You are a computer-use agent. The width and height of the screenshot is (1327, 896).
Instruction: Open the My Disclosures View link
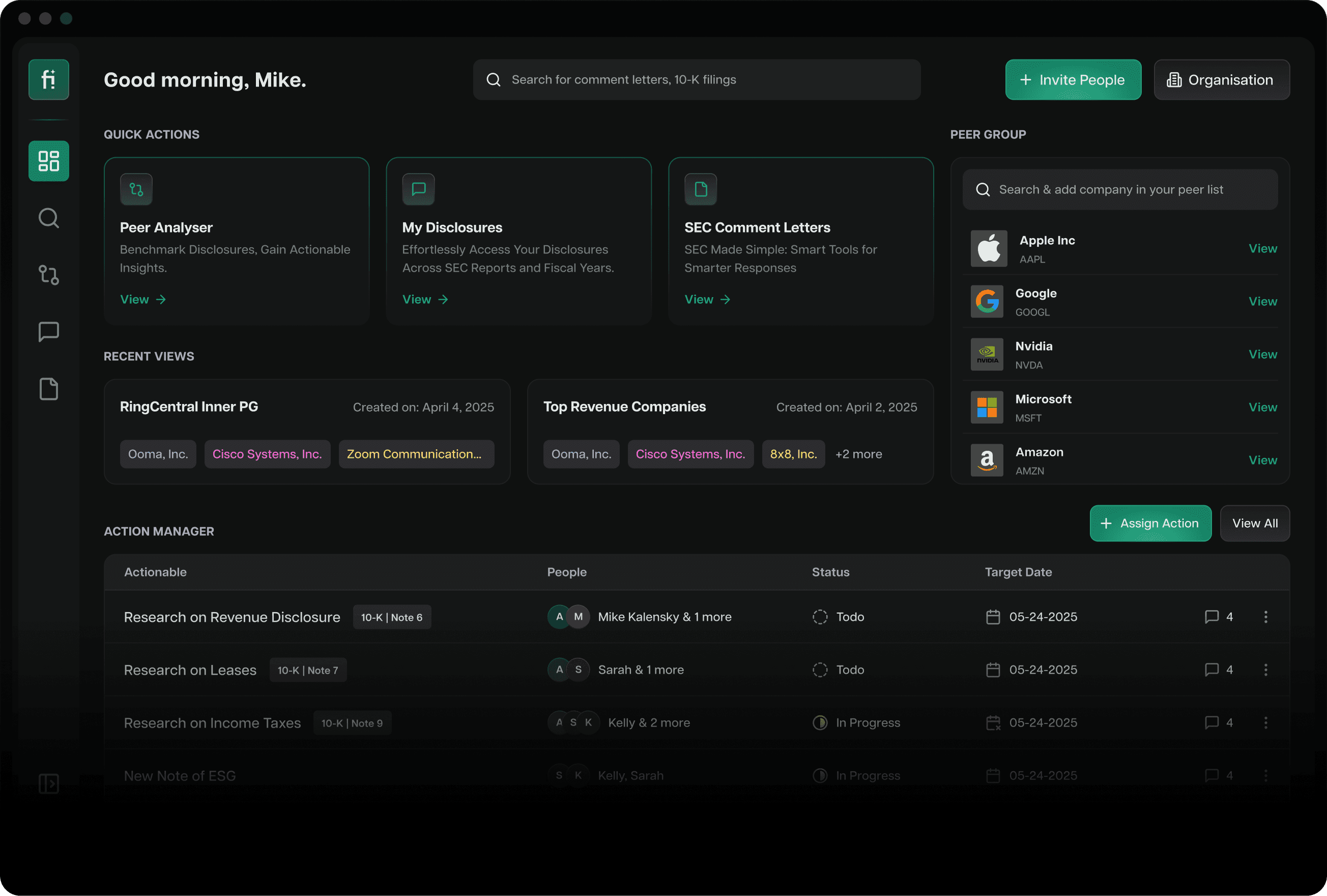[425, 299]
